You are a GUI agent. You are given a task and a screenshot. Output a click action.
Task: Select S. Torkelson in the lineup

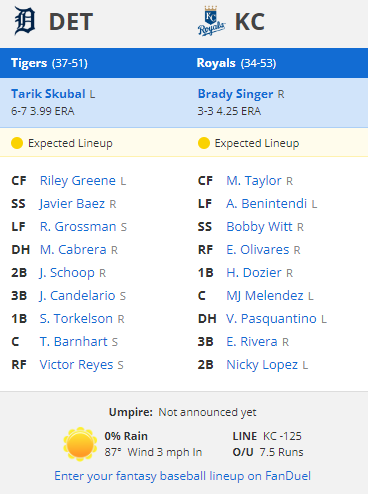(76, 319)
